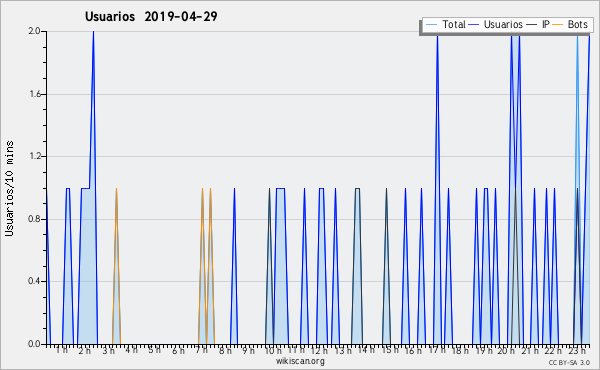
Task: Select the "Bots" legend label
Action: click(577, 24)
